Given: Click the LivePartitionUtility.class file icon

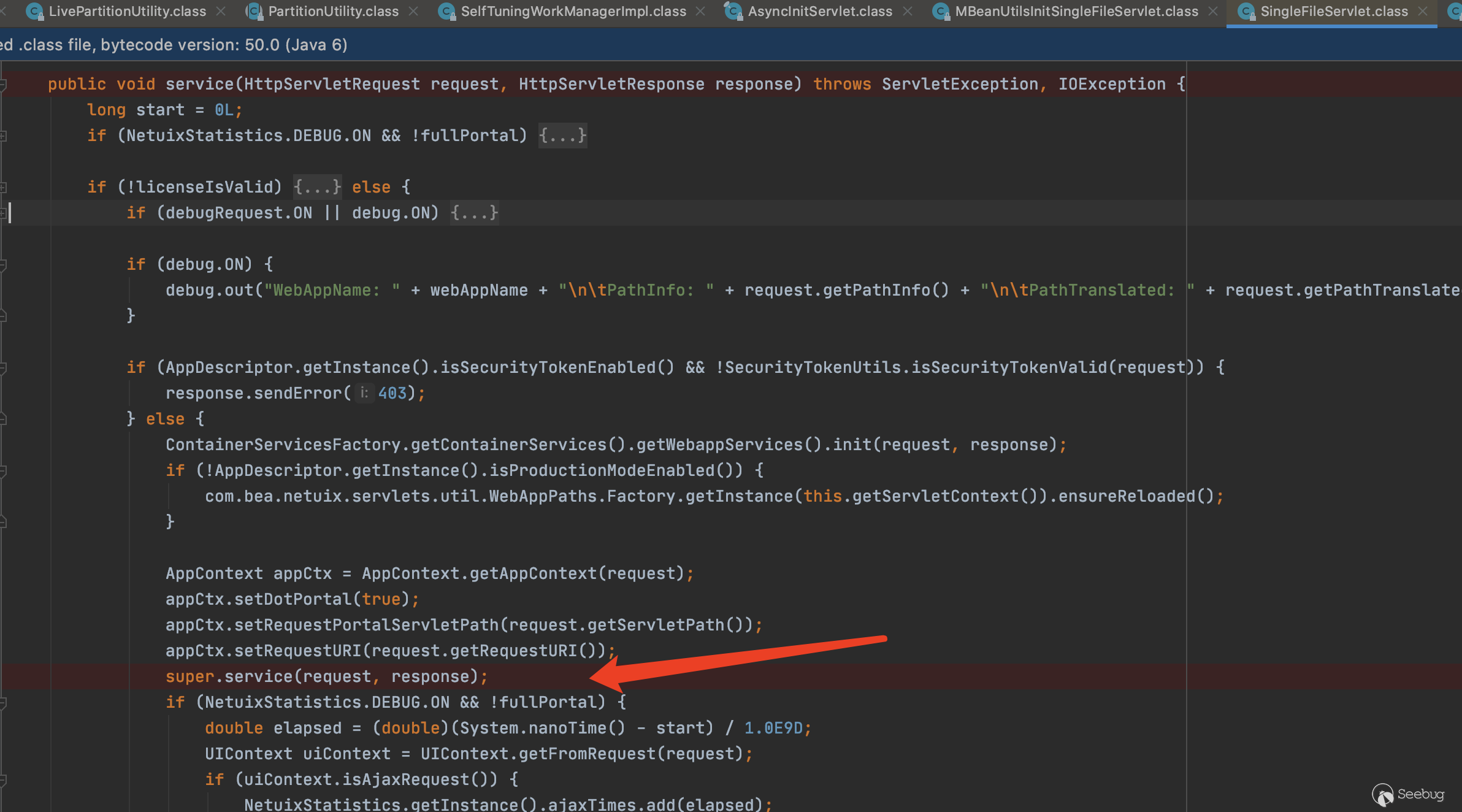Looking at the screenshot, I should 34,12.
